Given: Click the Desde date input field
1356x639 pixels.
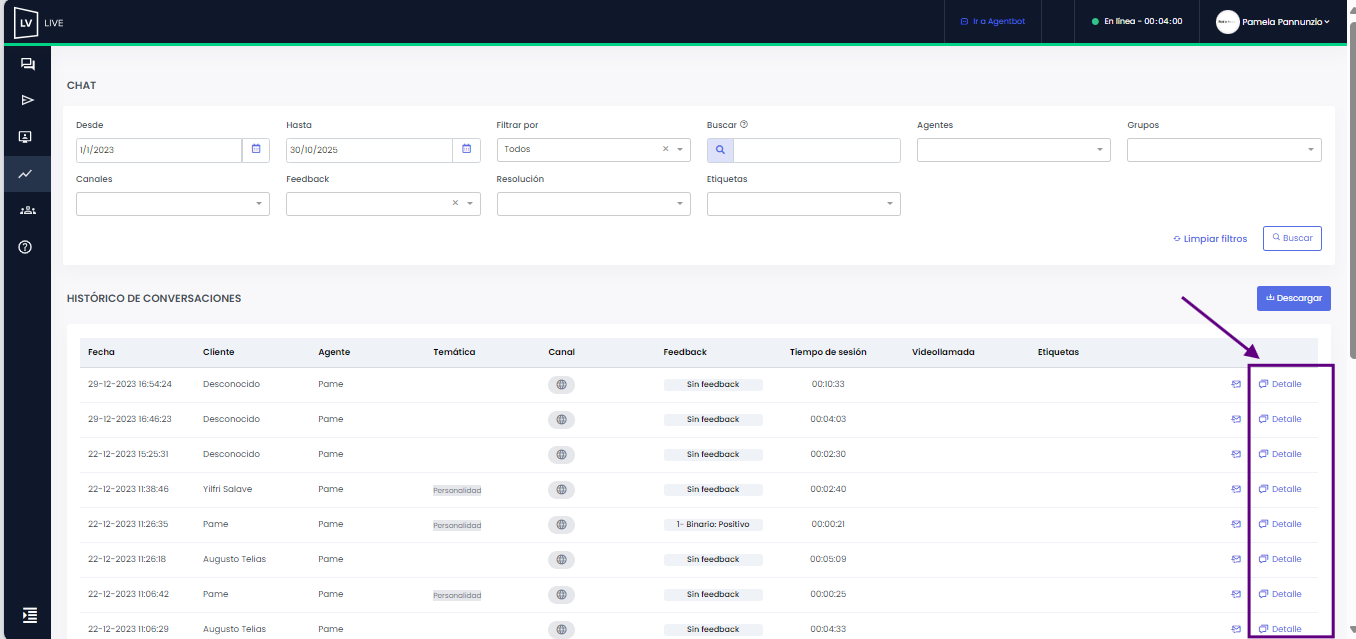Looking at the screenshot, I should click(159, 150).
